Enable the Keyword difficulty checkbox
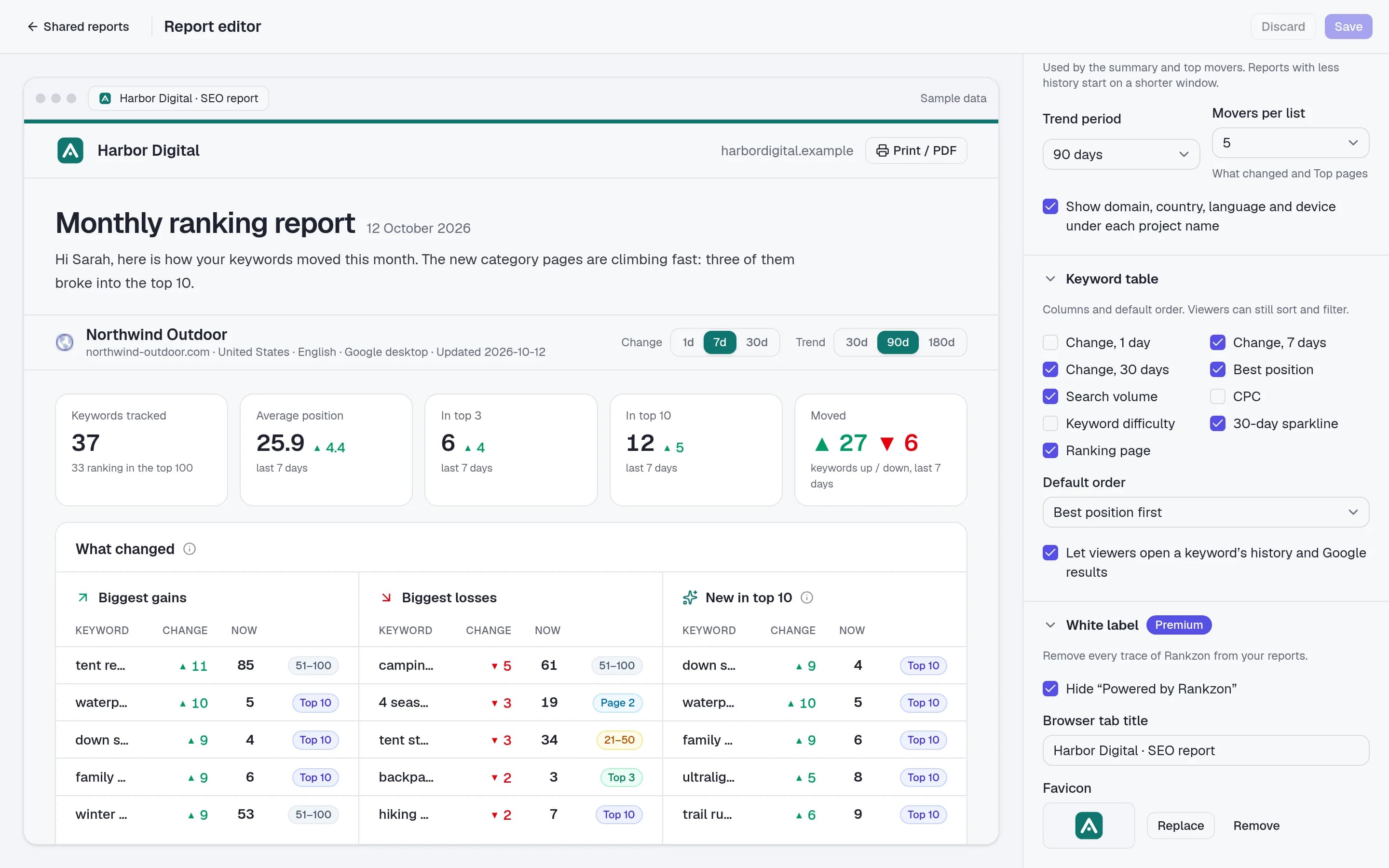 pyautogui.click(x=1050, y=424)
